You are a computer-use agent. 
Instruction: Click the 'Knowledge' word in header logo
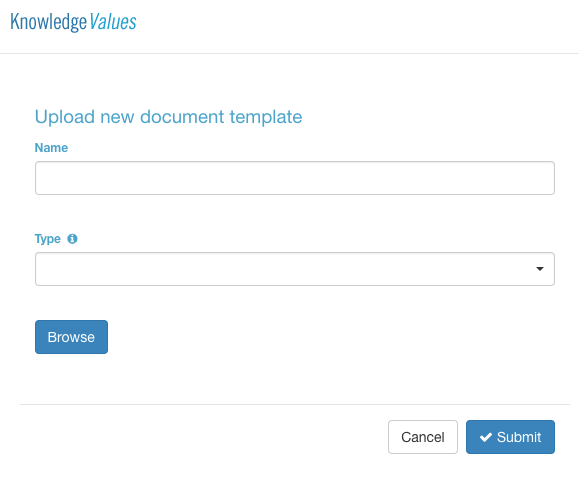point(49,22)
